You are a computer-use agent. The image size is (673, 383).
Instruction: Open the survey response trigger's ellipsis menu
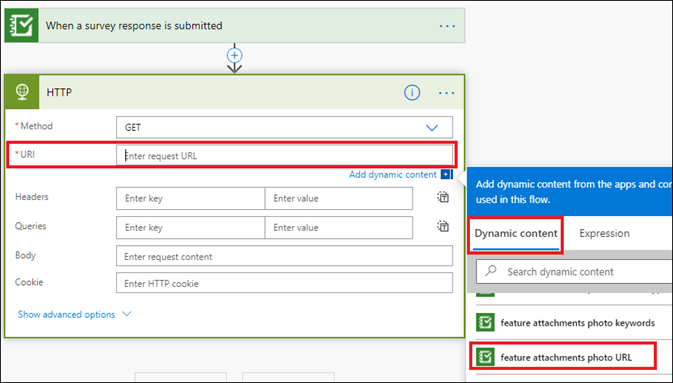coord(447,26)
